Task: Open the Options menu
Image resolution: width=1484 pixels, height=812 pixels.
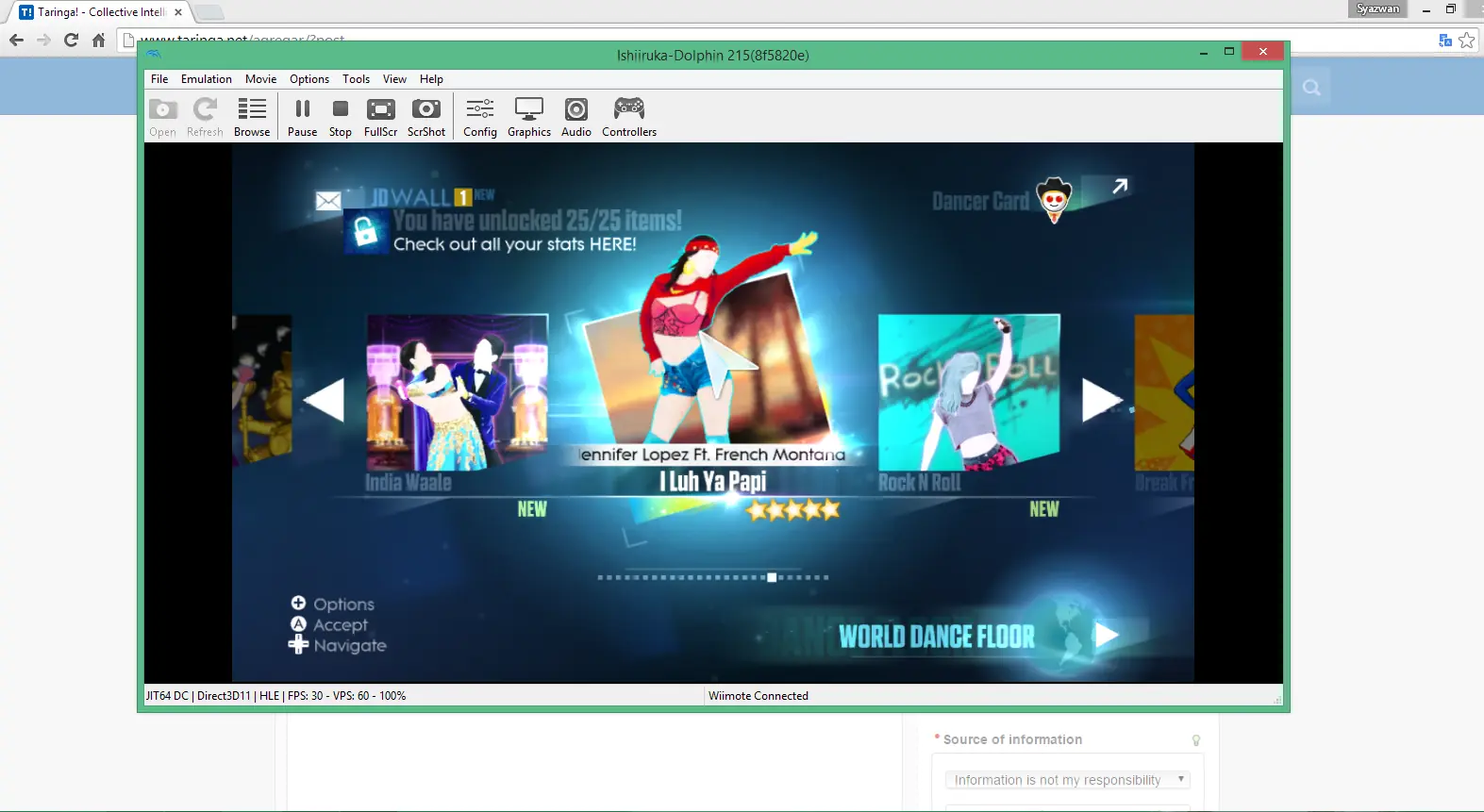Action: [x=309, y=79]
